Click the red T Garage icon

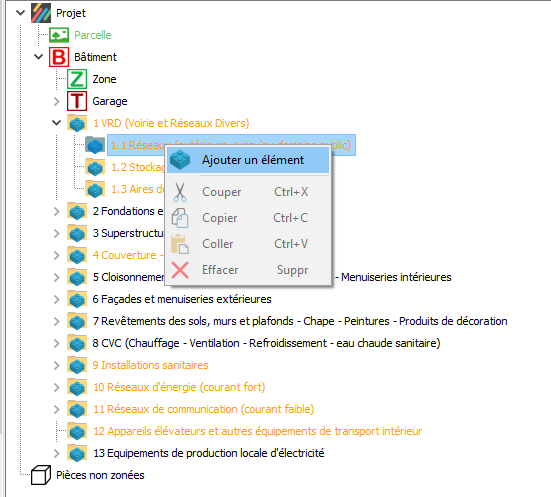pos(77,101)
